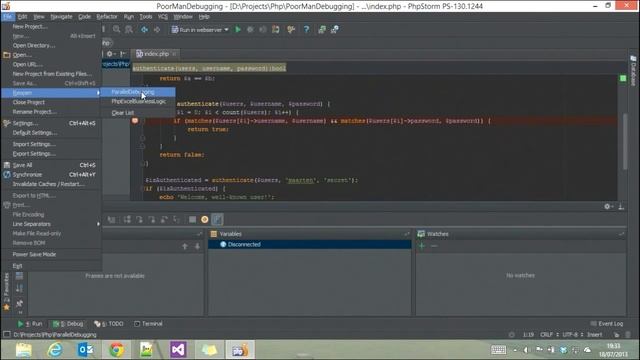The height and width of the screenshot is (360, 640).
Task: Open the Event Log
Action: point(607,324)
